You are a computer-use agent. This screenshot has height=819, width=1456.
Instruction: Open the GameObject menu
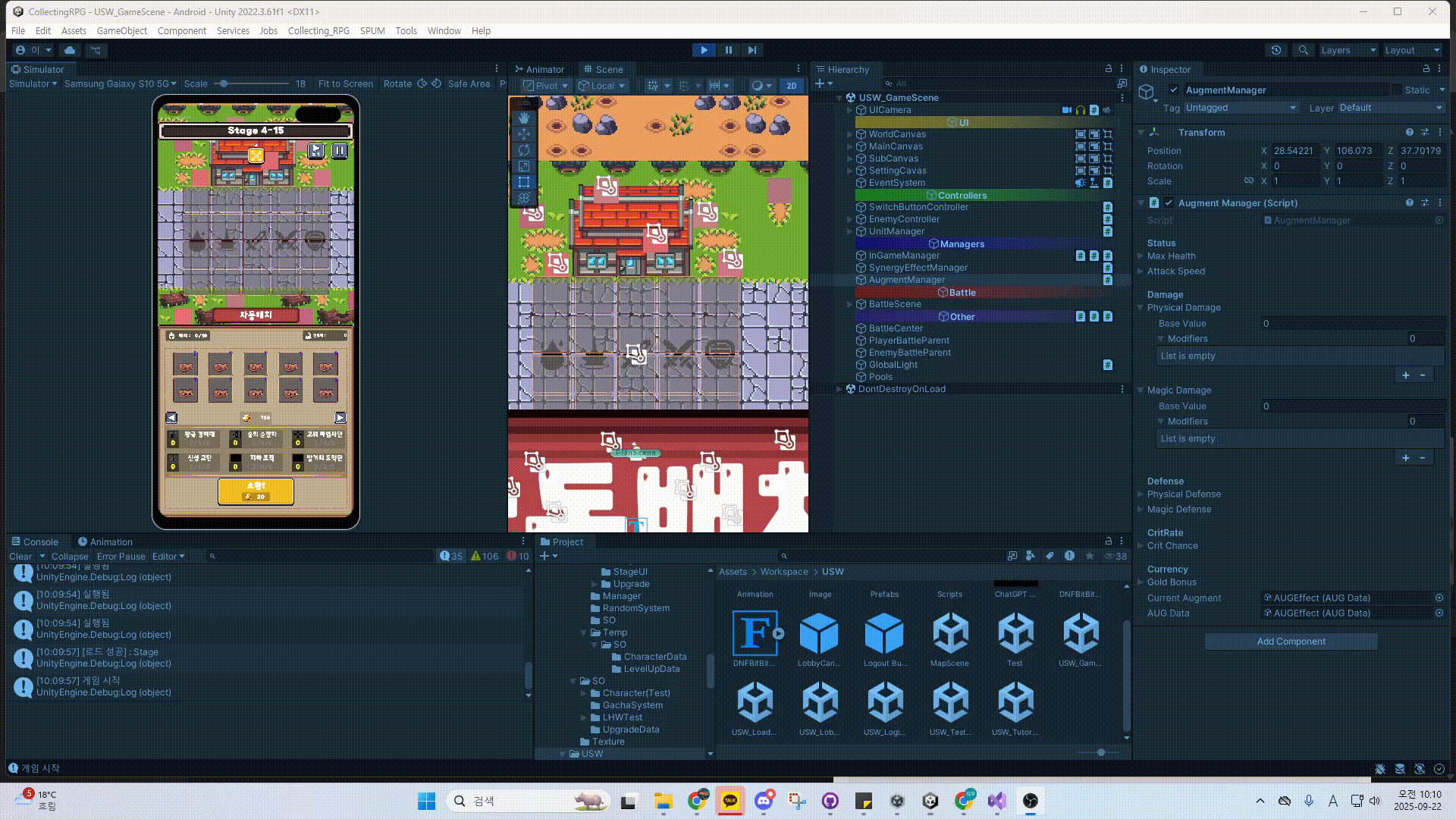(x=121, y=30)
